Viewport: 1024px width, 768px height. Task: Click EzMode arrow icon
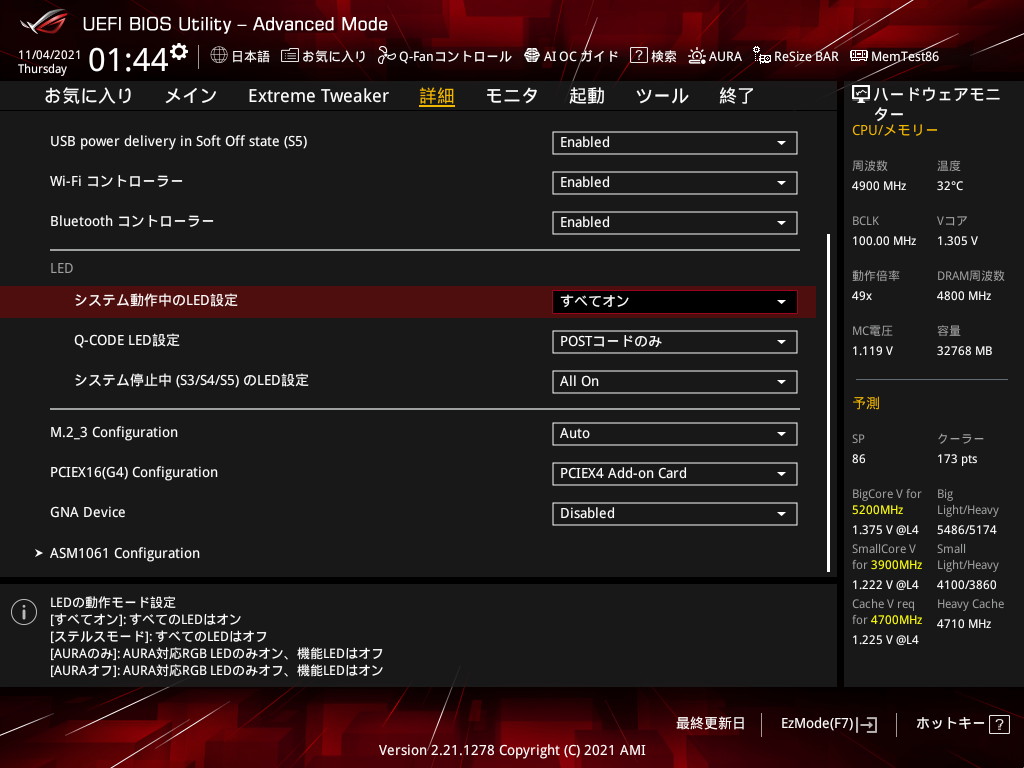[868, 724]
